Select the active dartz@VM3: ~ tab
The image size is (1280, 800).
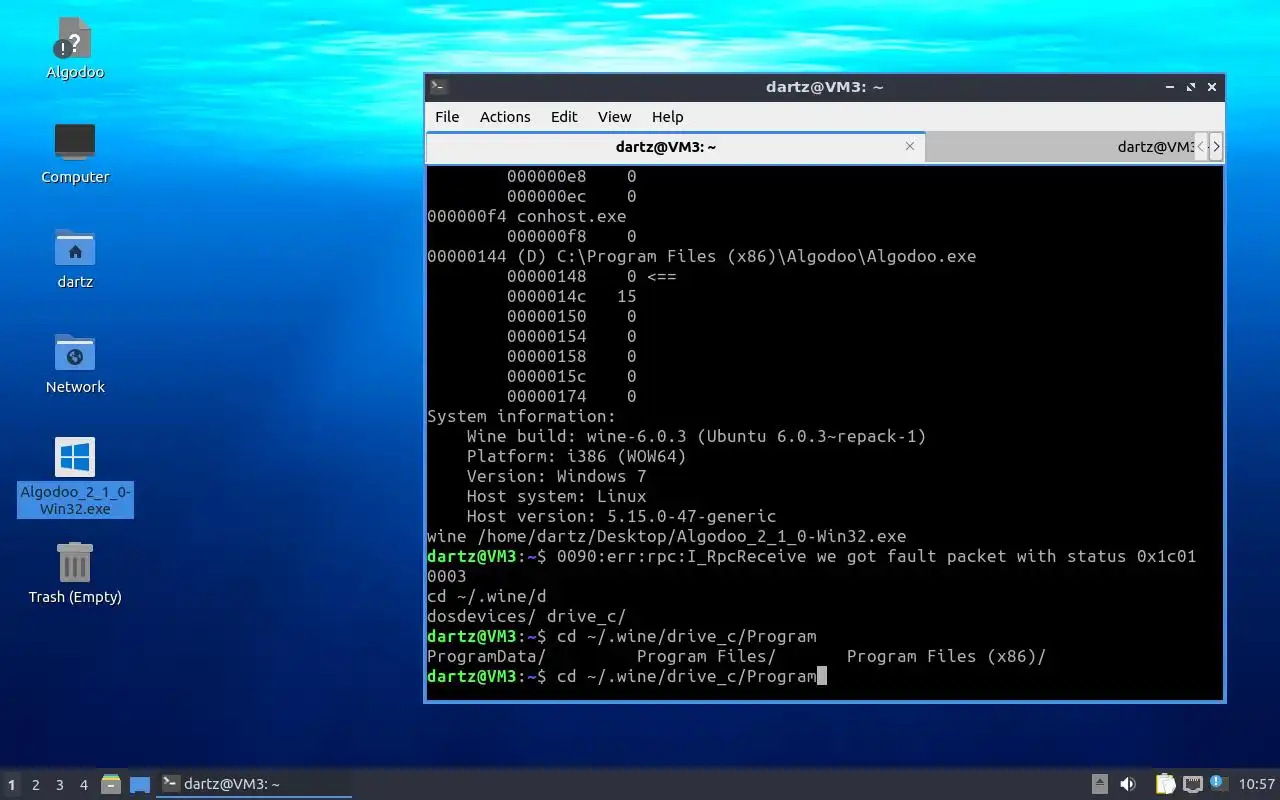[x=666, y=146]
